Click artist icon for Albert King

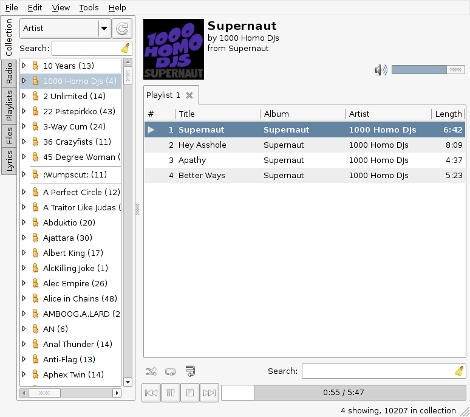35,253
